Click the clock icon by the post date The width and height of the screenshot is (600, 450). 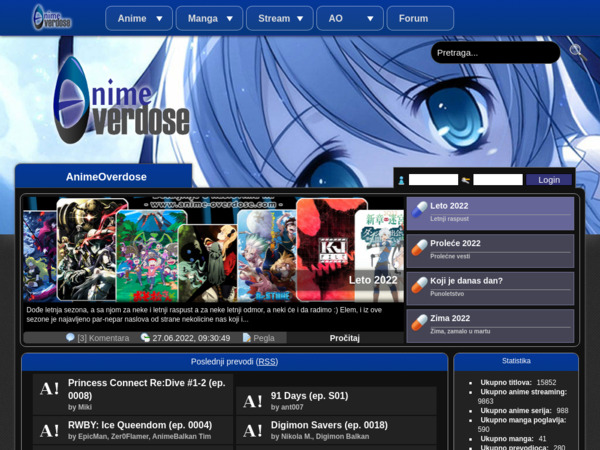pyautogui.click(x=145, y=338)
